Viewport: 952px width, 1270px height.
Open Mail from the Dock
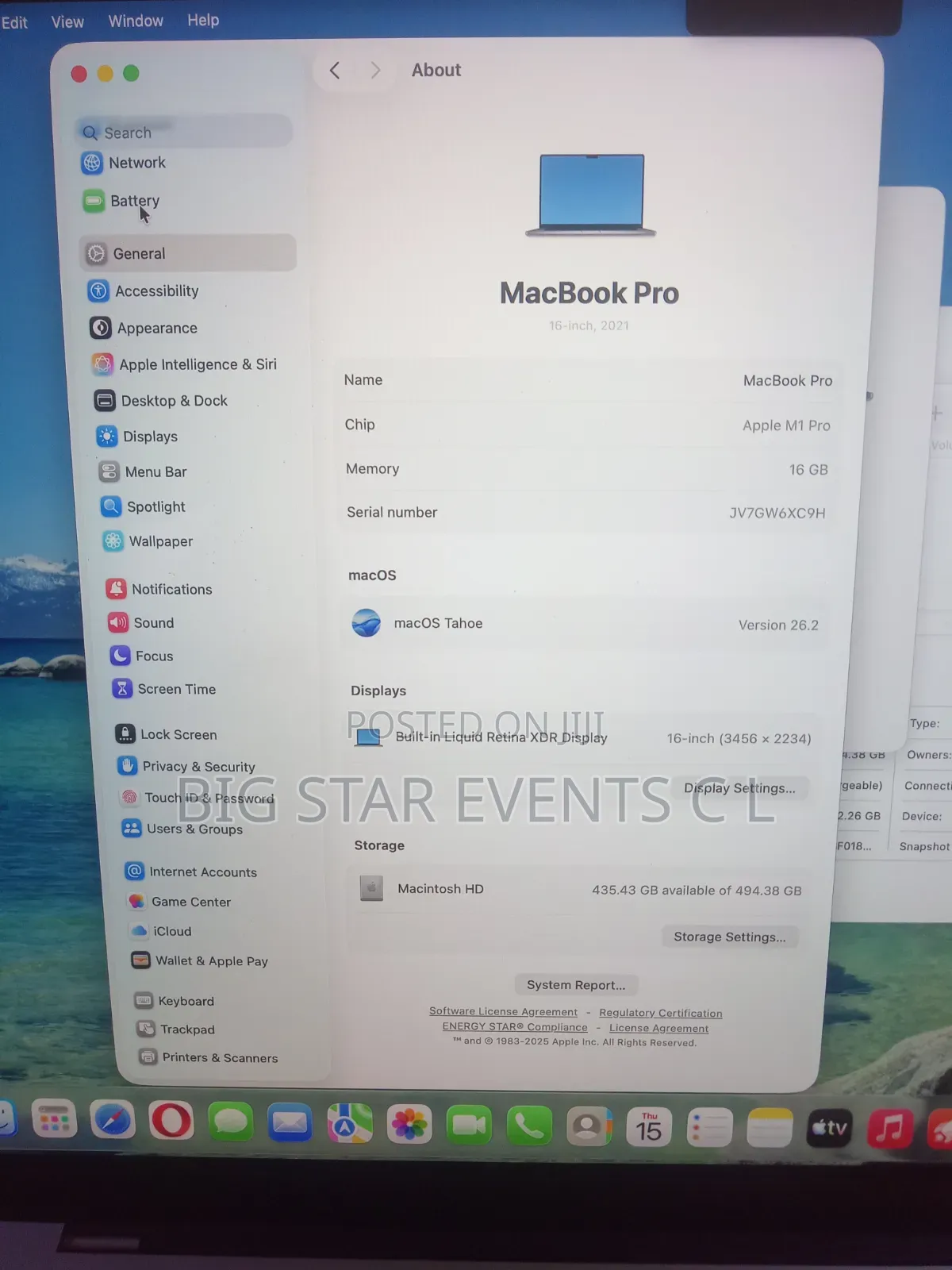click(290, 1124)
